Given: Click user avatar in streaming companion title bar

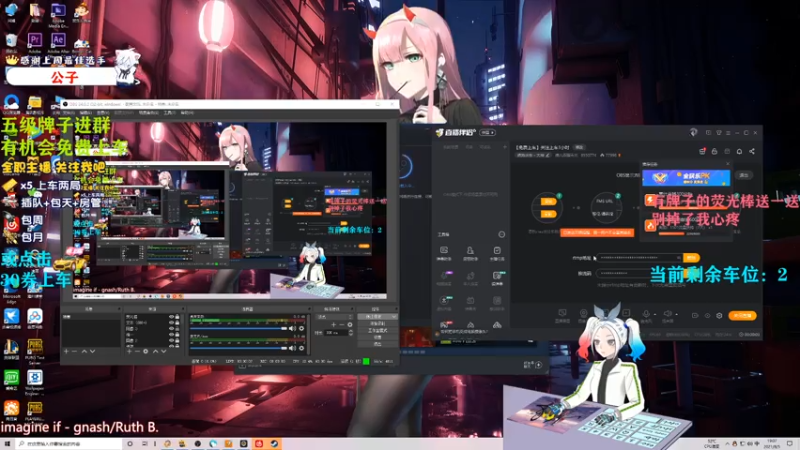Looking at the screenshot, I should [693, 132].
